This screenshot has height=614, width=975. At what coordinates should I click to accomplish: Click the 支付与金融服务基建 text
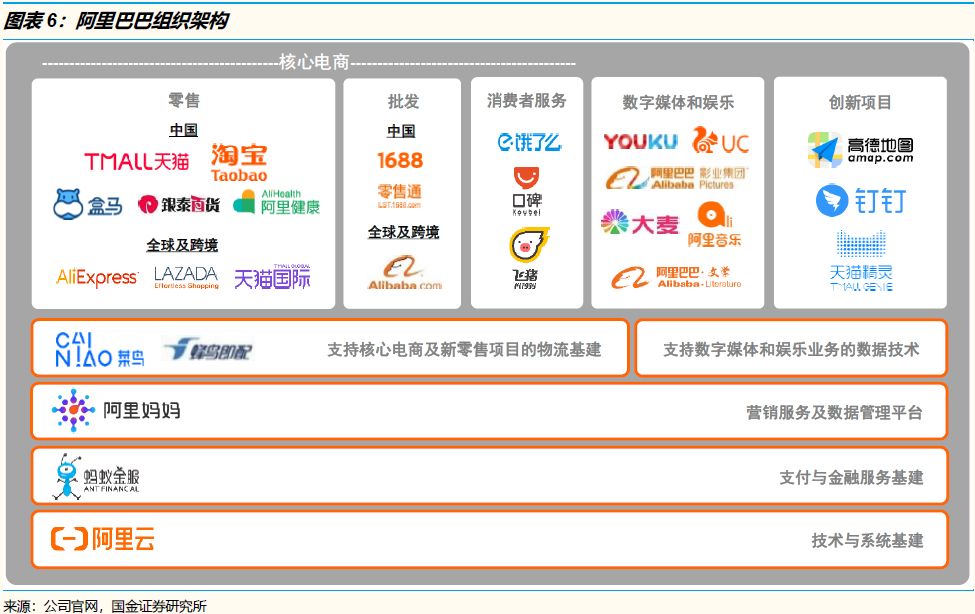click(851, 478)
